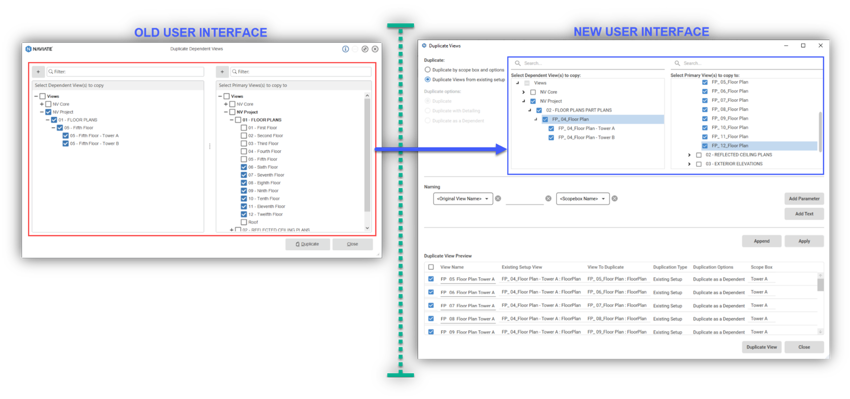Image resolution: width=850 pixels, height=399 pixels.
Task: Open the Original View Name dropdown
Action: [x=463, y=199]
